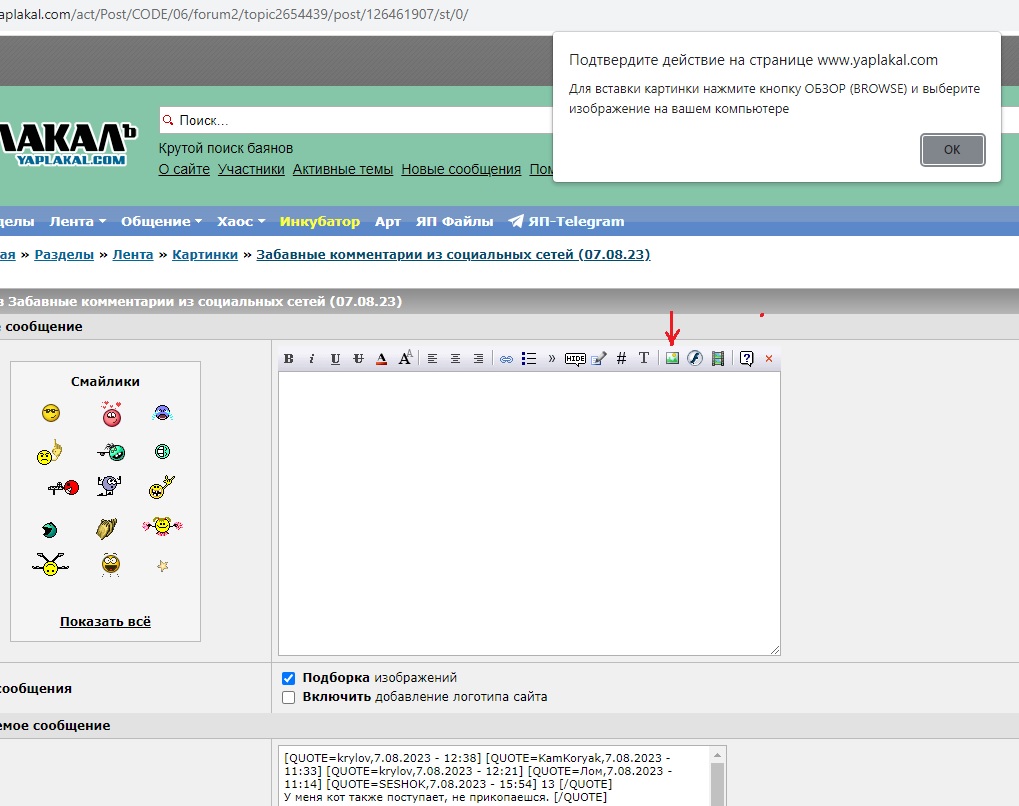Open Активные темы link
The width and height of the screenshot is (1019, 806).
tap(342, 170)
